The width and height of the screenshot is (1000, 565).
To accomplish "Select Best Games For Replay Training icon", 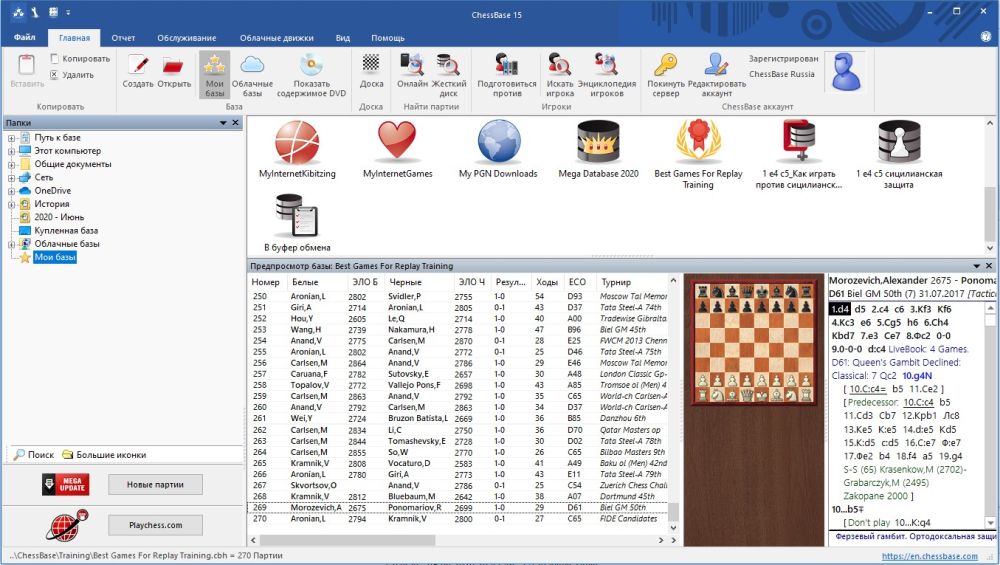I will tap(698, 142).
